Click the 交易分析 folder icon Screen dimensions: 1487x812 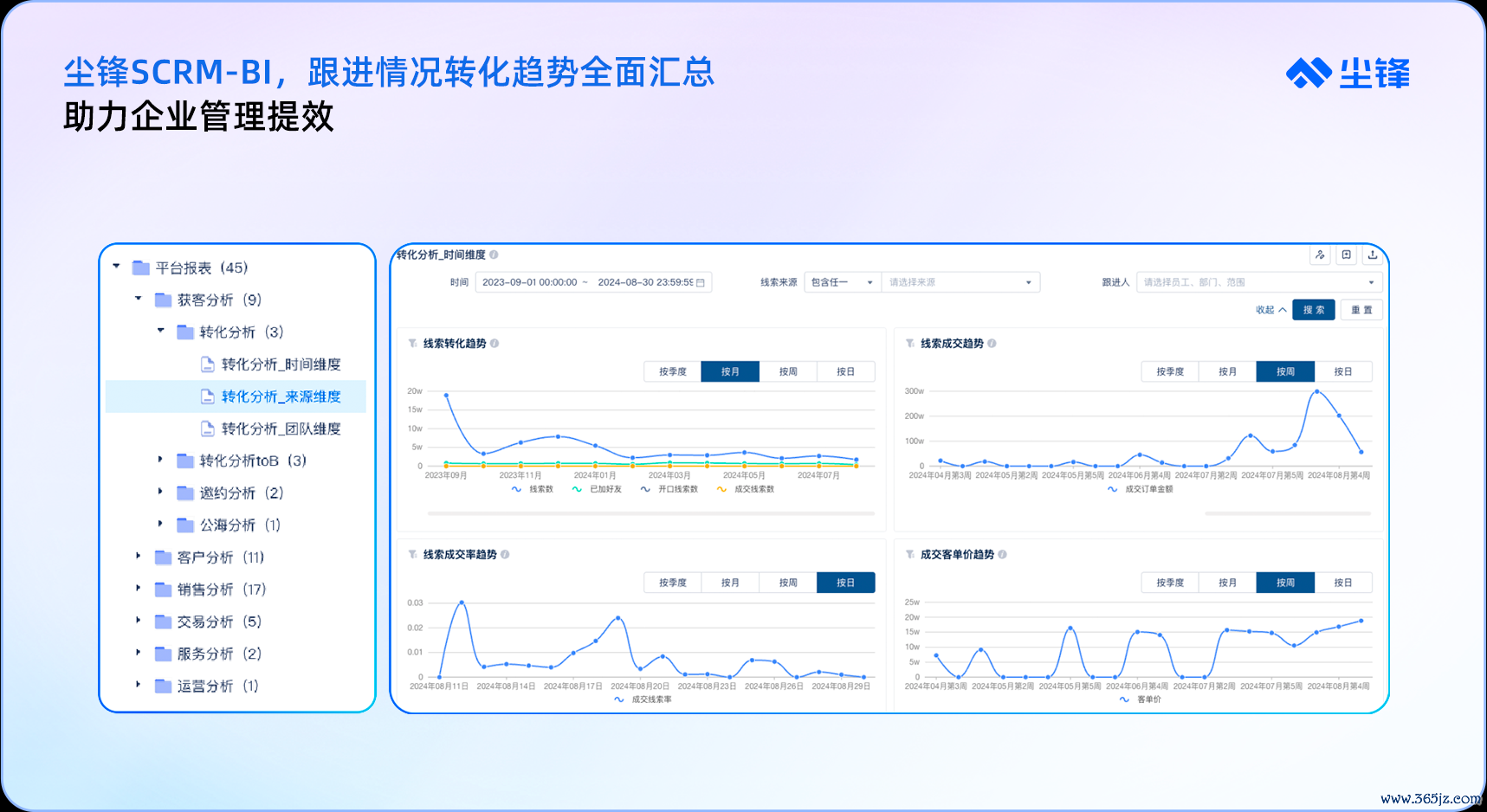tap(163, 622)
